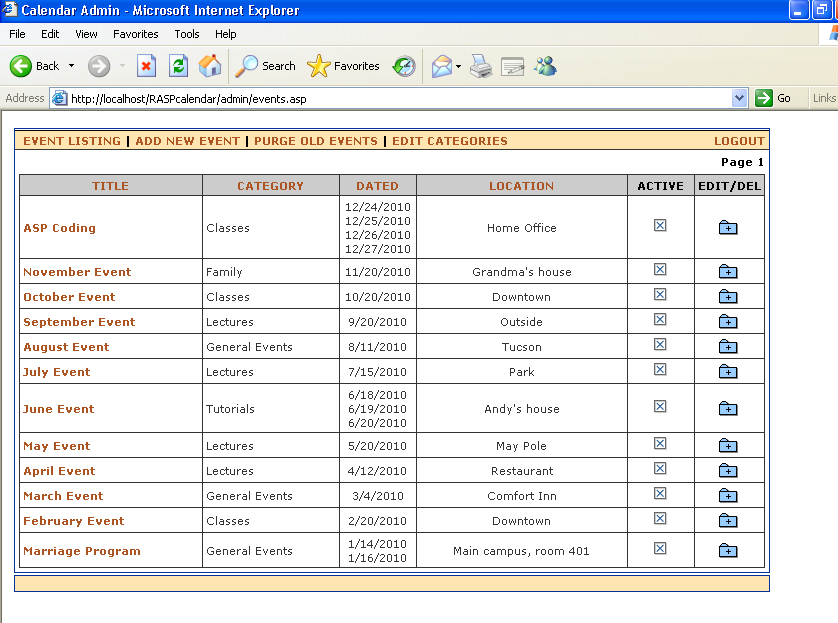This screenshot has height=623, width=838.
Task: Toggle active checkbox for August Event
Action: click(660, 344)
